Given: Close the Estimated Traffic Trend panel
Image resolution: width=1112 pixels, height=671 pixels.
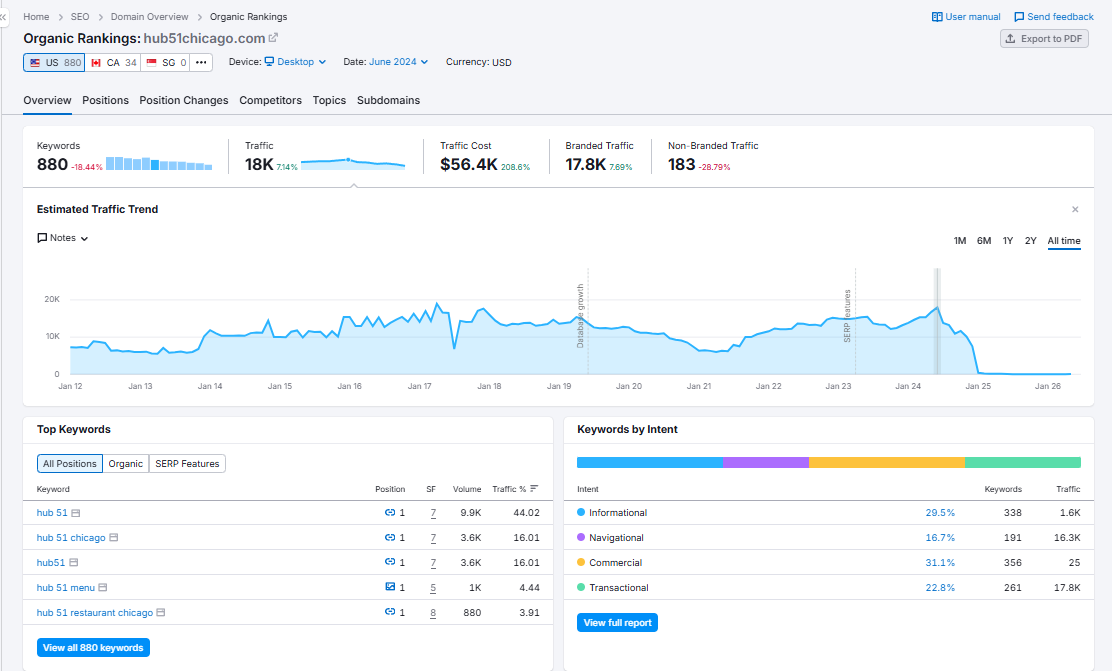Looking at the screenshot, I should [x=1075, y=209].
